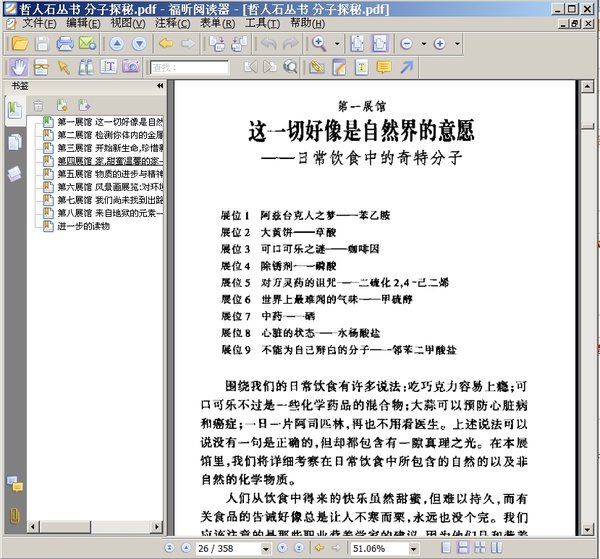This screenshot has height=559, width=600.
Task: Go to previous page using up arrow toolbar icon
Action: point(117,44)
